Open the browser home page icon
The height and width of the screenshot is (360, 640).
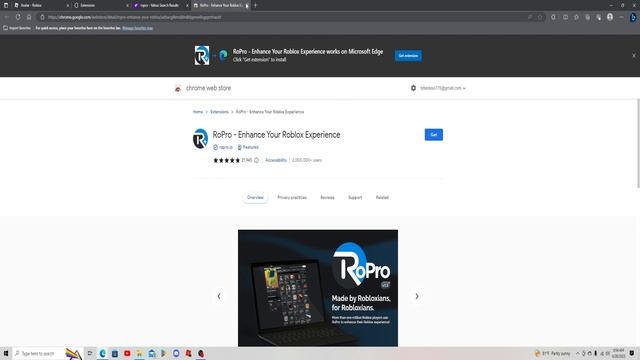click(29, 17)
